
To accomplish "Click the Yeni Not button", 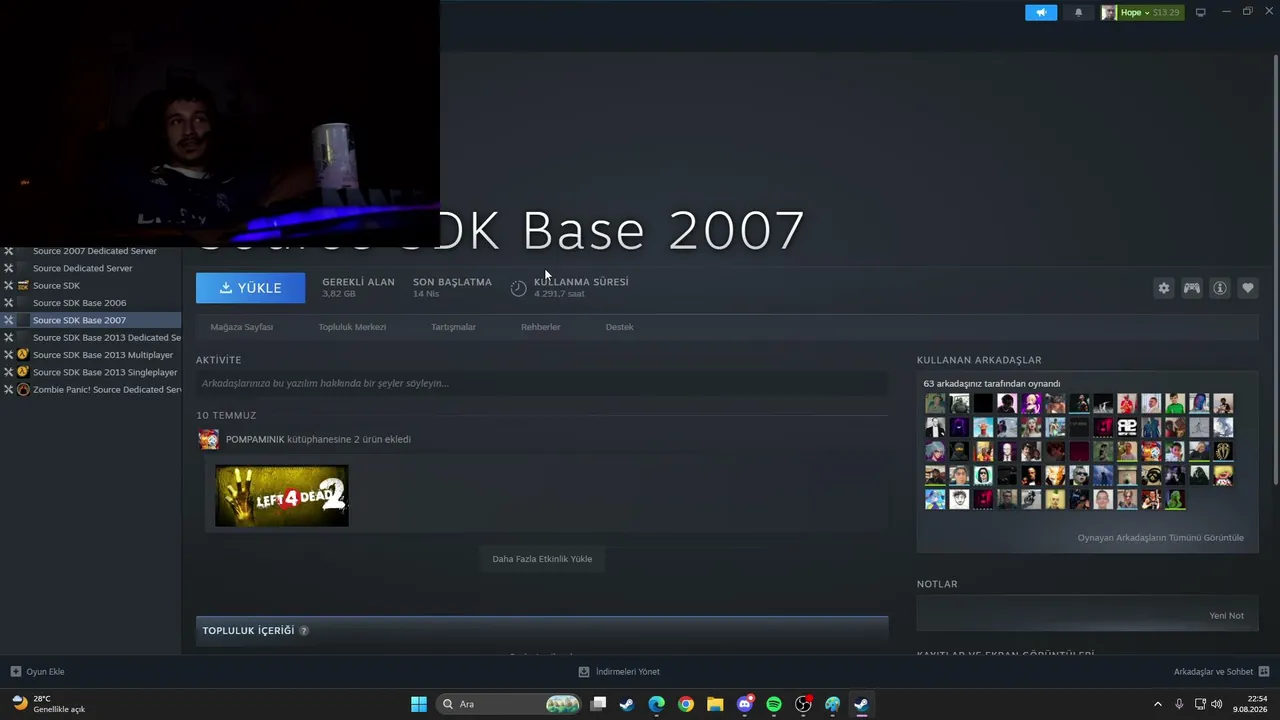I will click(1226, 616).
